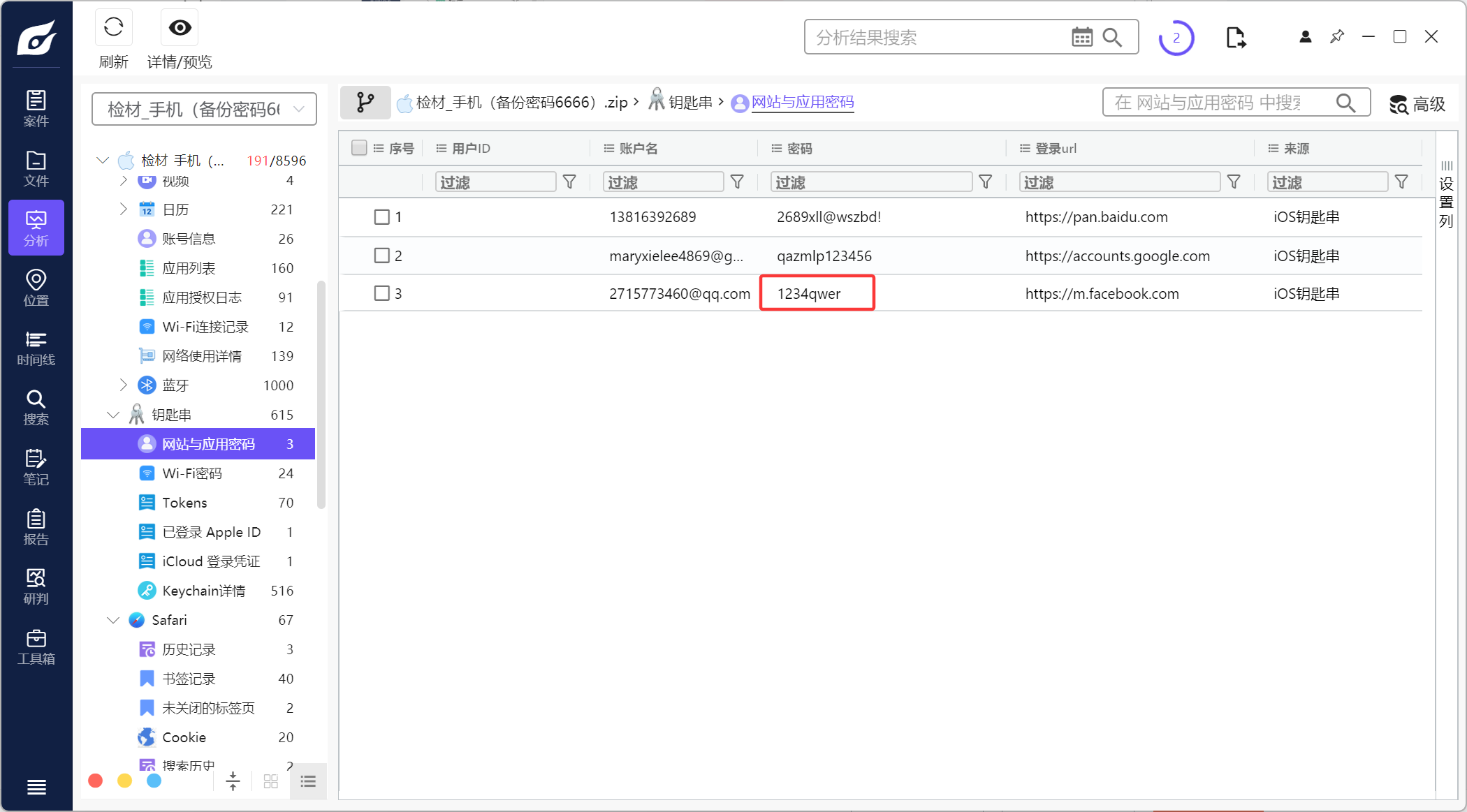Click the 分析结果搜索 search field
Screen dimensions: 1467x812
(x=936, y=38)
